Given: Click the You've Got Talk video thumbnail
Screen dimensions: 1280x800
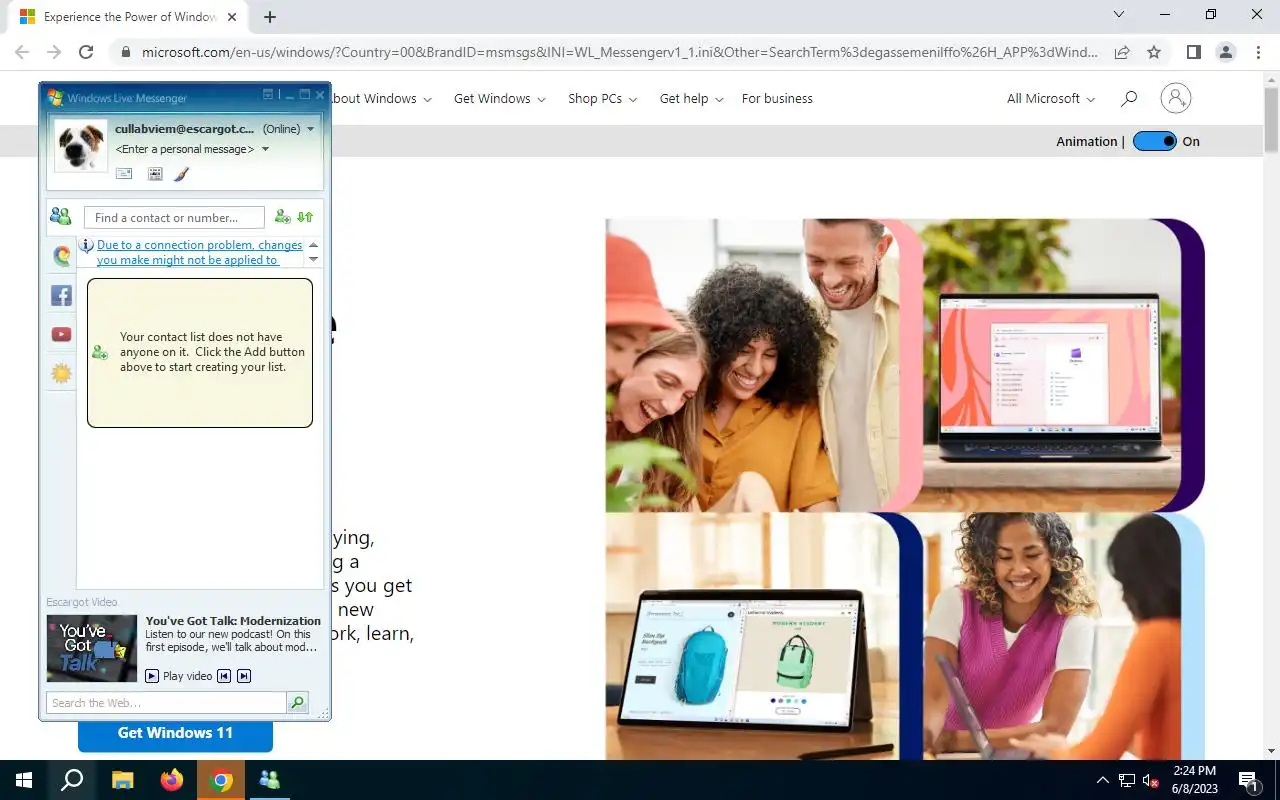Looking at the screenshot, I should [92, 648].
